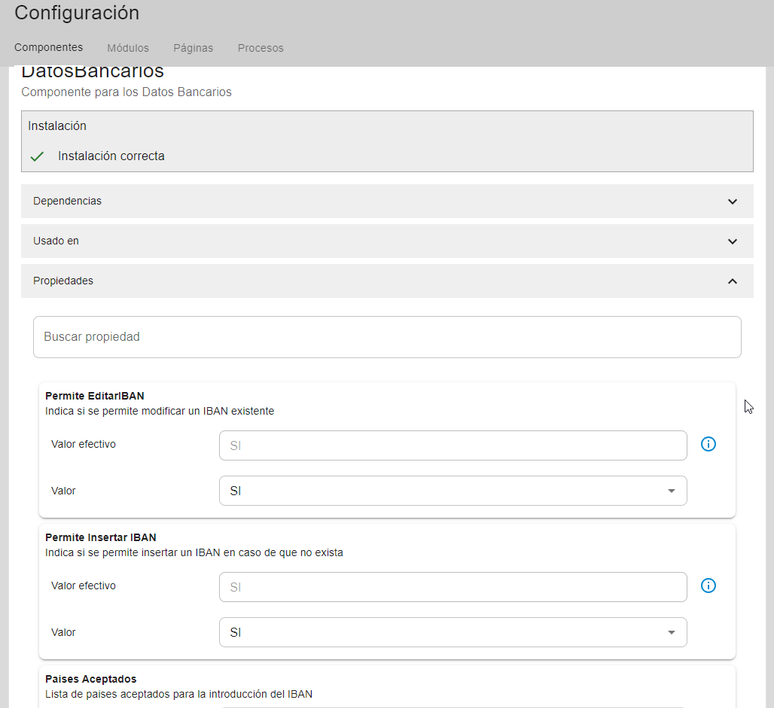This screenshot has height=708, width=774.
Task: Click the 'Indica si se permite insertar un IBAN' description
Action: [x=194, y=552]
